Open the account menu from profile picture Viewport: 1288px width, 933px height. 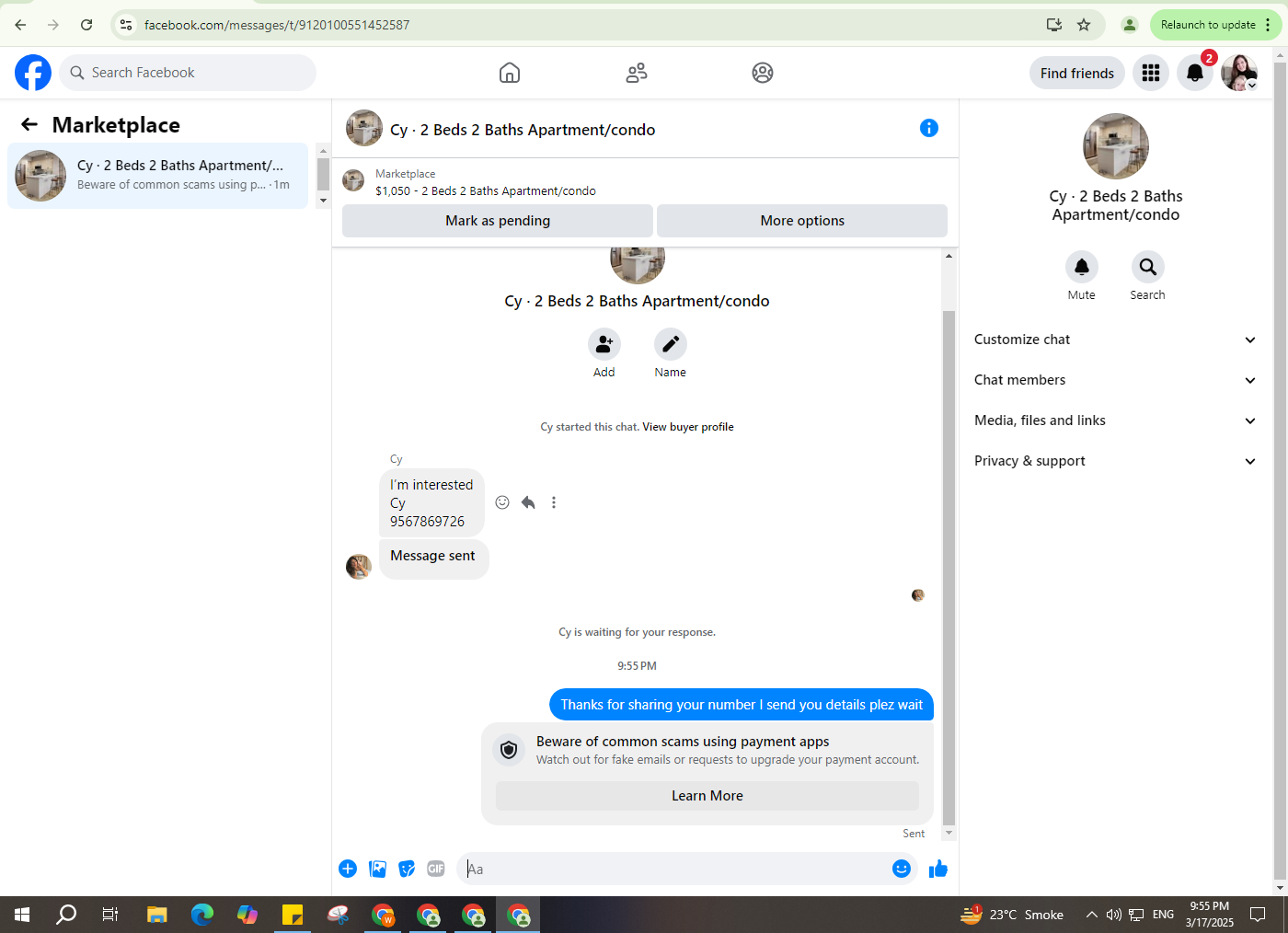point(1239,73)
